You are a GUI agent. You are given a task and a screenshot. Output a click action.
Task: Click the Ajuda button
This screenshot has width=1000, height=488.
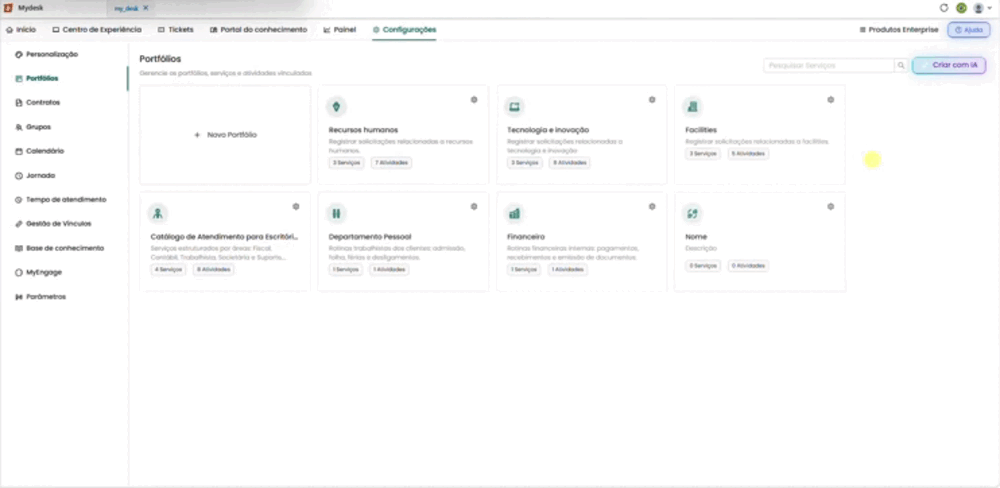[x=969, y=30]
